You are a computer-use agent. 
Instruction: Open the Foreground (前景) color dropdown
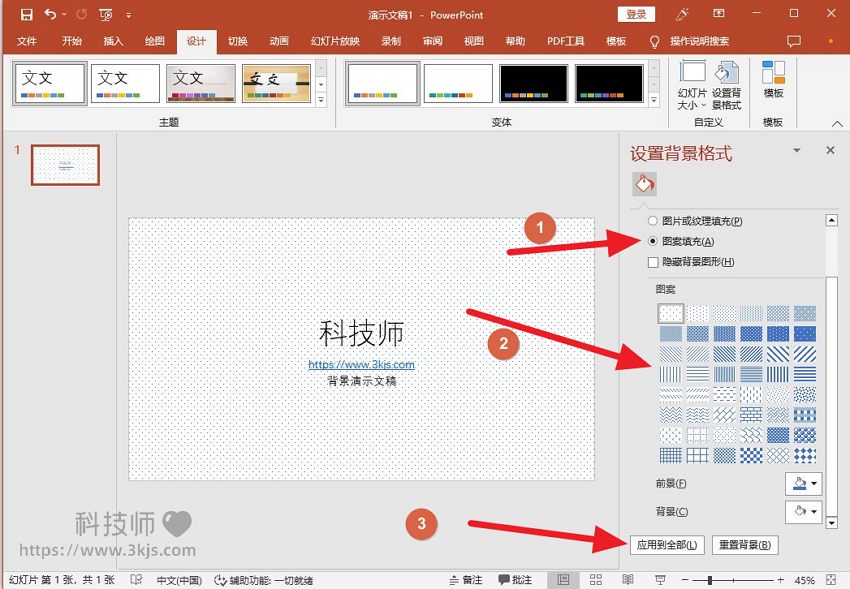click(803, 483)
